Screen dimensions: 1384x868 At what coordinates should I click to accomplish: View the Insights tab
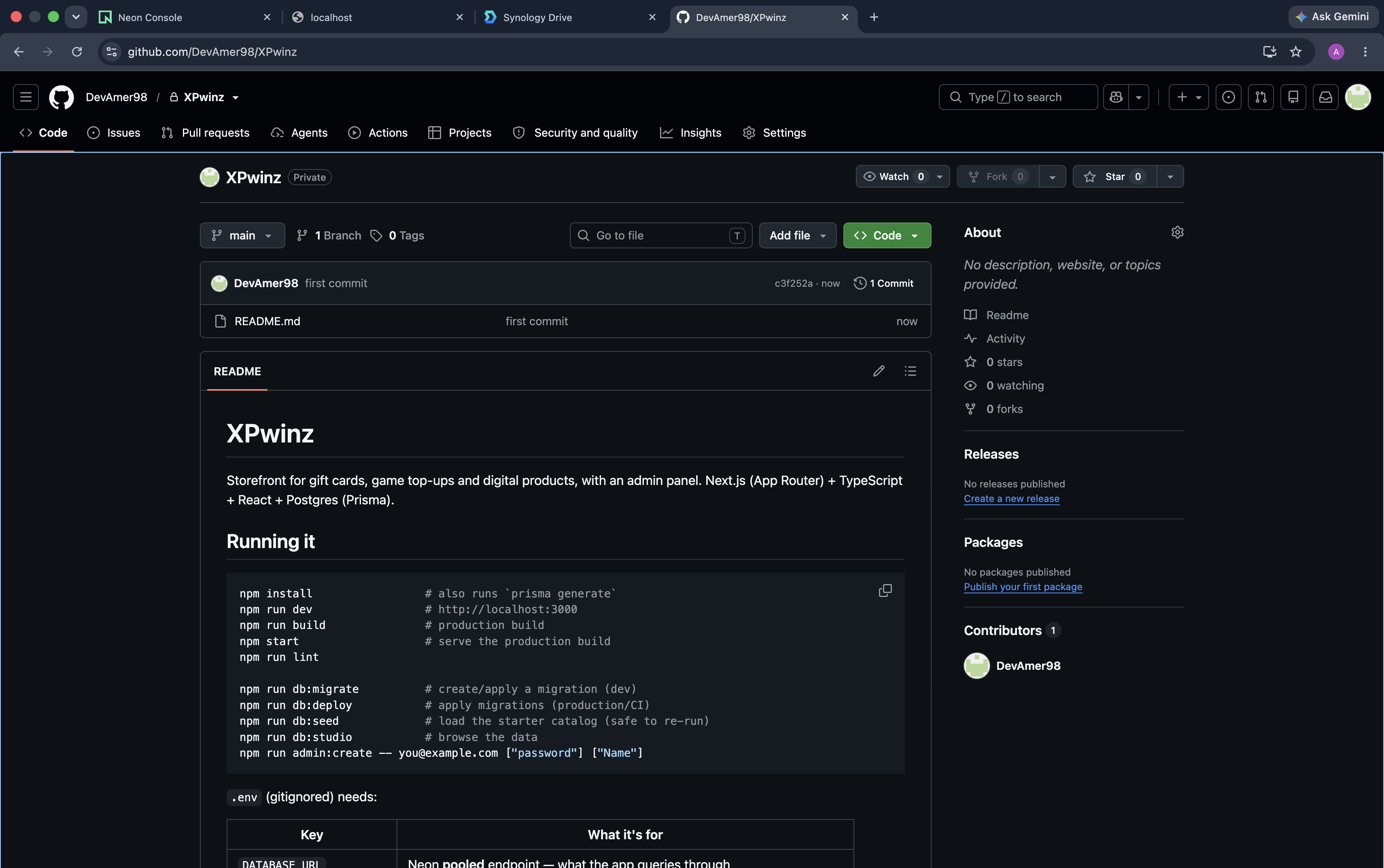click(691, 133)
